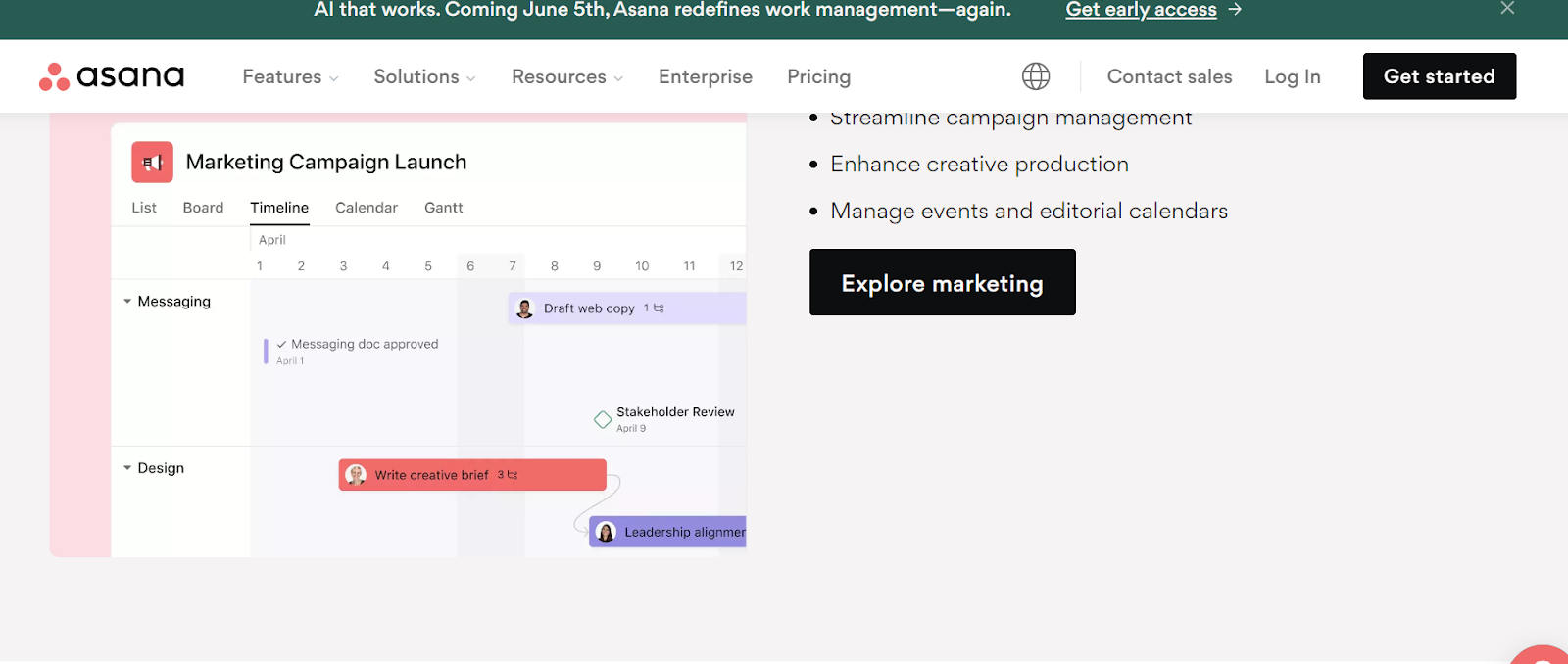The width and height of the screenshot is (1568, 664).
Task: Dismiss the announcement banner with X
Action: (1507, 9)
